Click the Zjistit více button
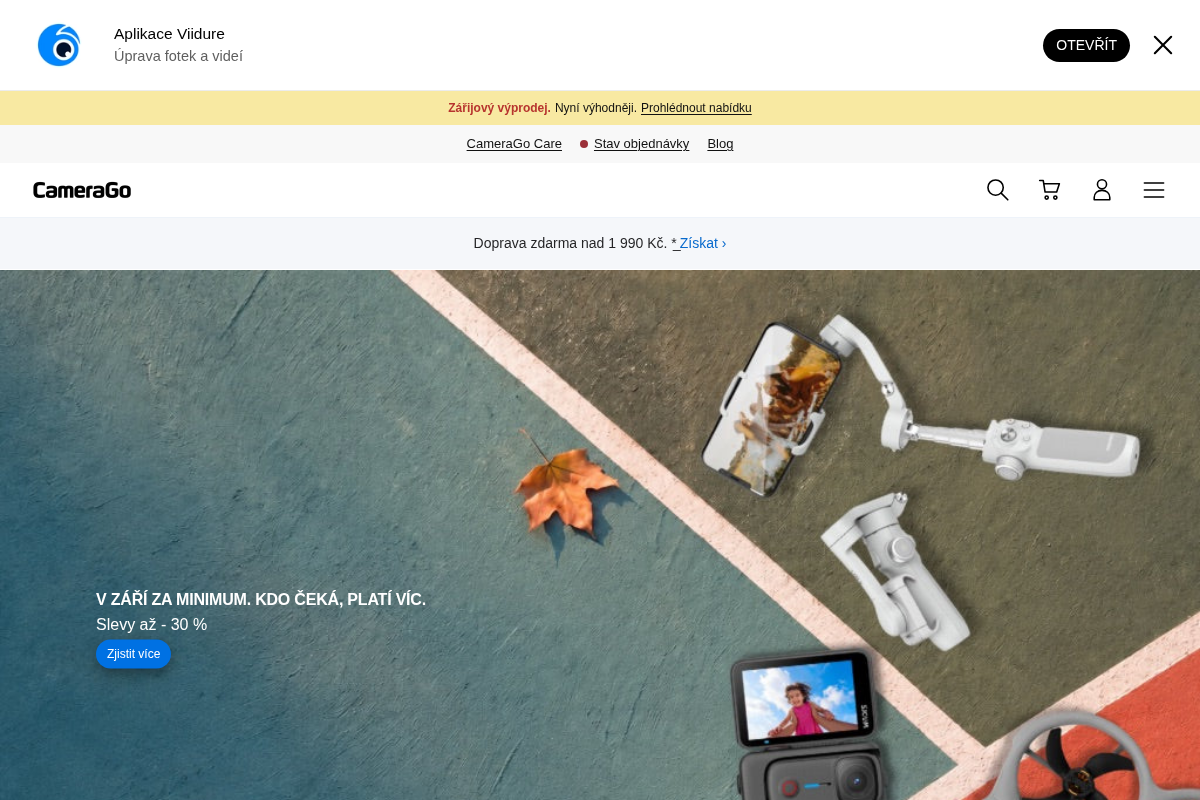1200x800 pixels. pyautogui.click(x=133, y=654)
